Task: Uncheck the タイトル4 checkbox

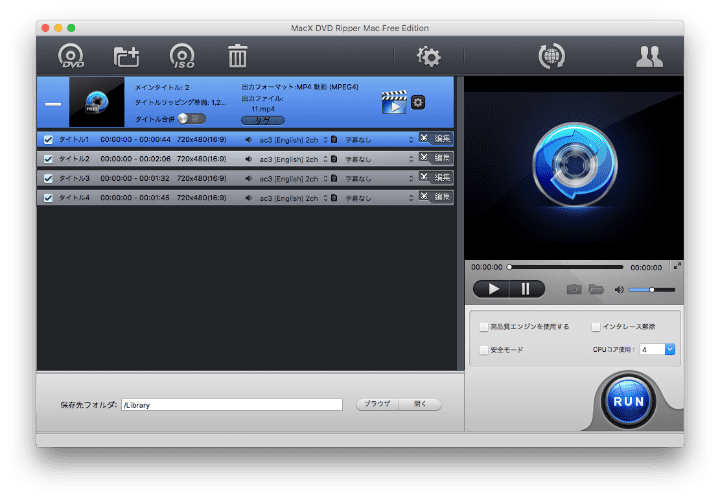Action: tap(48, 198)
